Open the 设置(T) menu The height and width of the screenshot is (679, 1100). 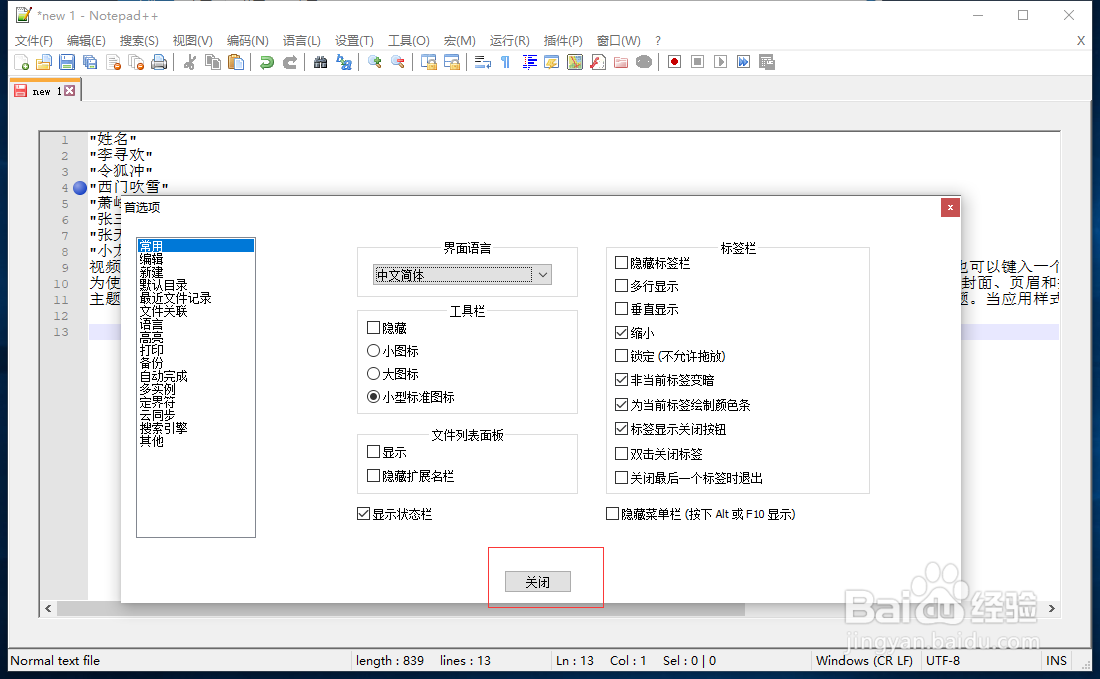coord(354,41)
